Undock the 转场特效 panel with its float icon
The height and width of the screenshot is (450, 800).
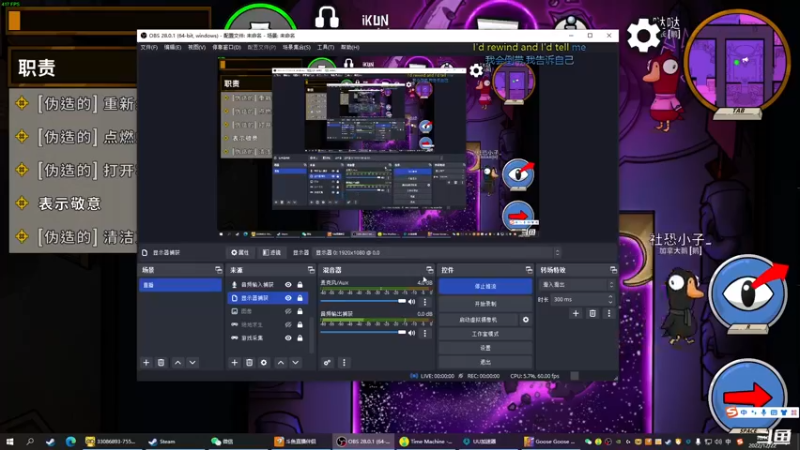[x=613, y=269]
